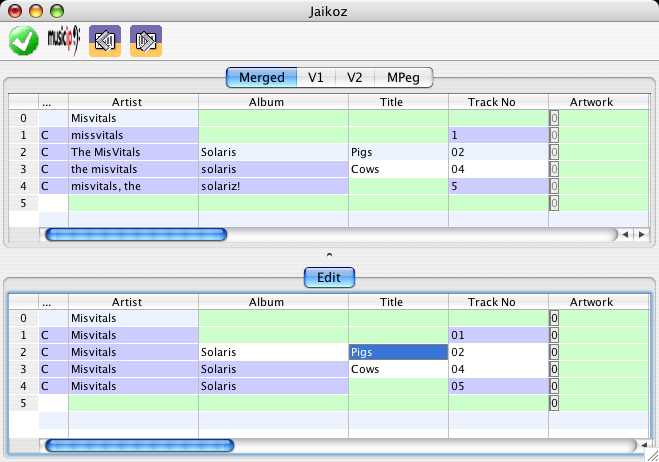This screenshot has width=659, height=462.
Task: Select 'Cows' title in upper table
Action: (x=398, y=169)
